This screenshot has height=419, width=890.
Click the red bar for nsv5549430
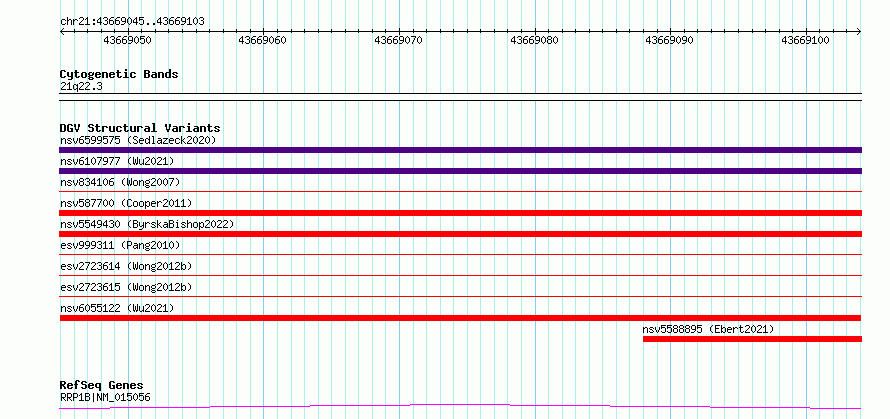460,234
